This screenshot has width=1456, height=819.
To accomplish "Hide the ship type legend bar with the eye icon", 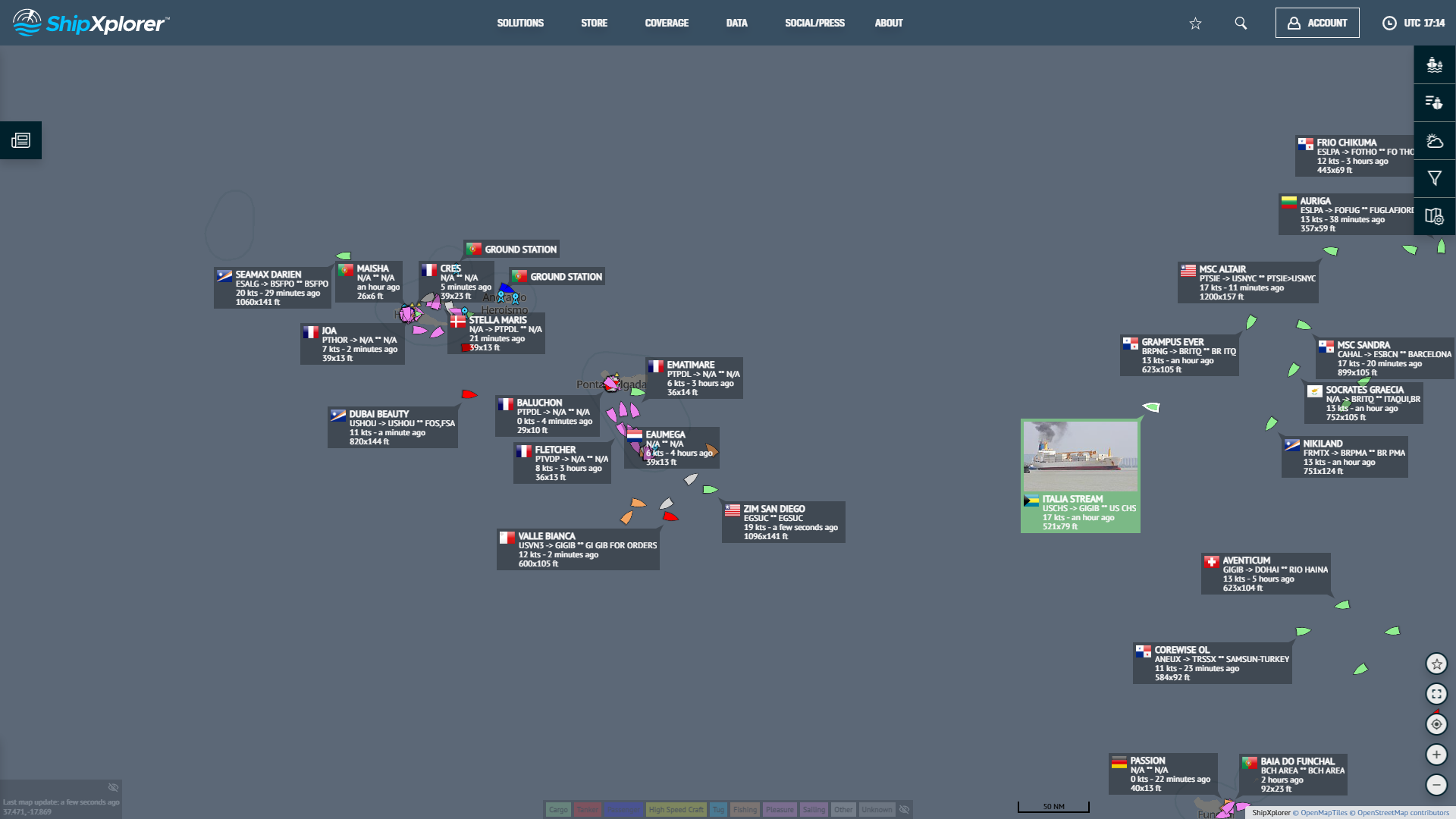I will click(904, 810).
